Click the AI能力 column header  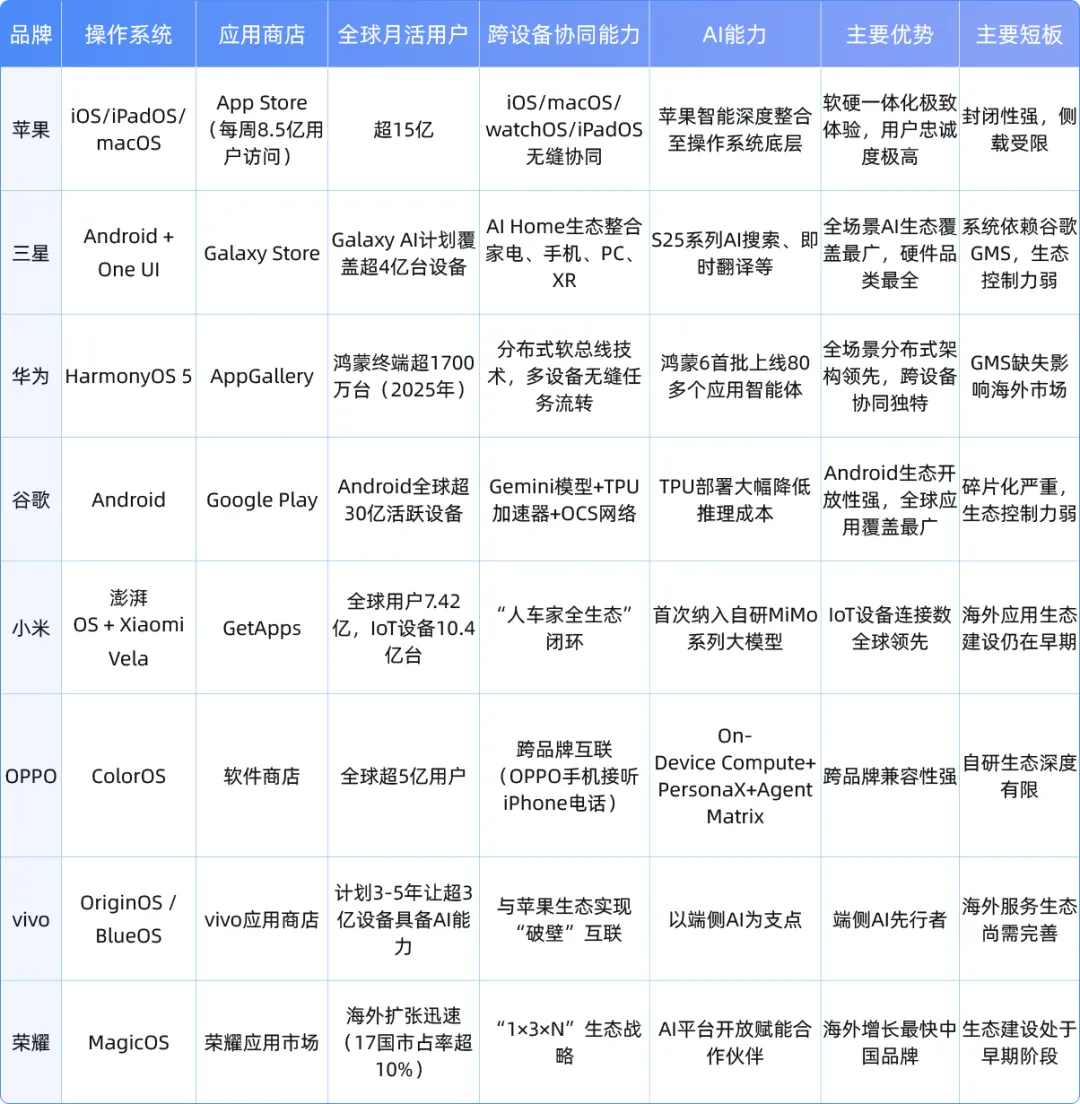click(x=735, y=34)
